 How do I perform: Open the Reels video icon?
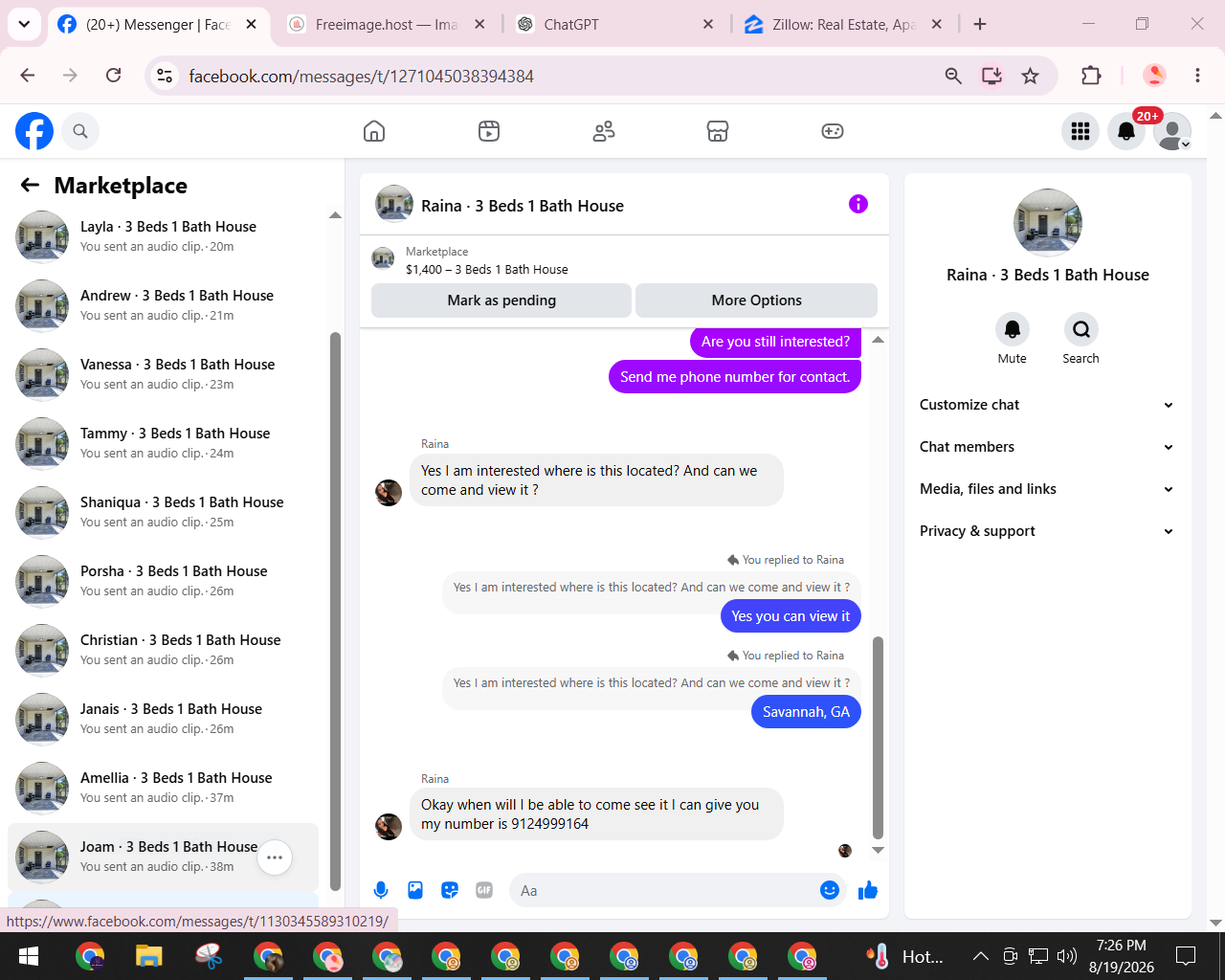[489, 131]
